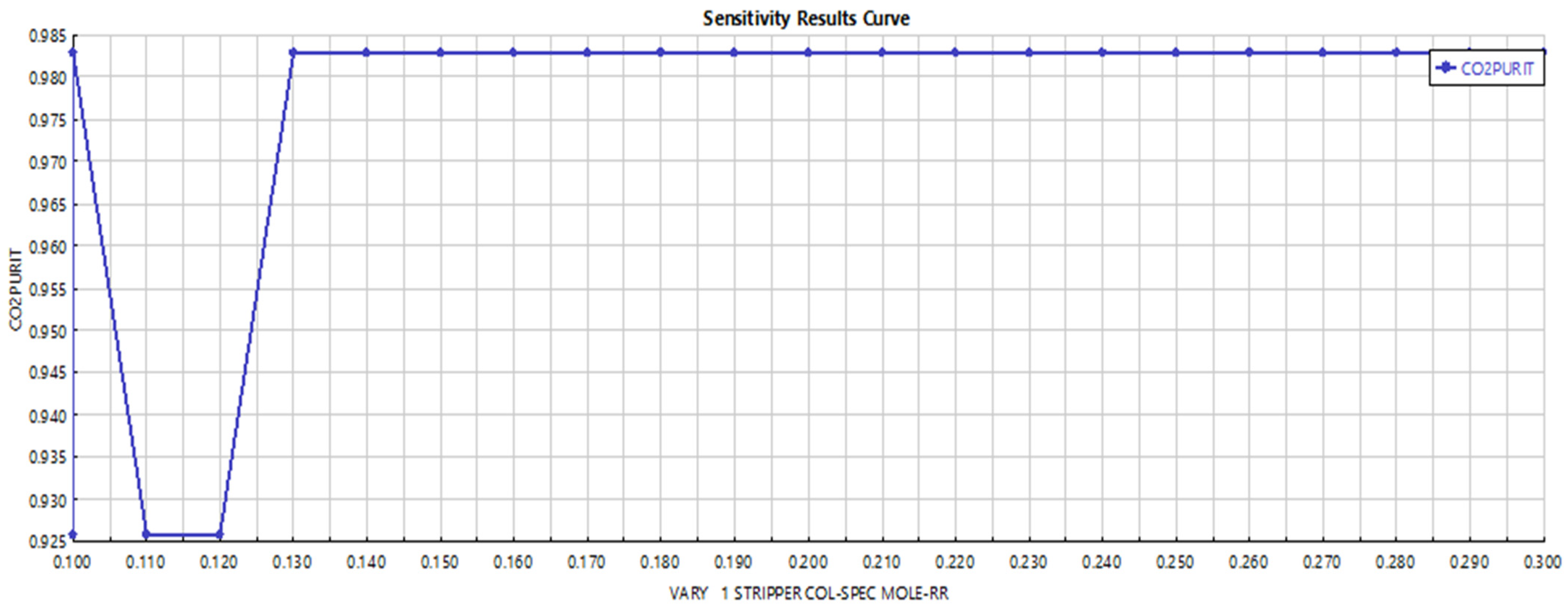Screen dimensions: 1568x610
Task: Select the data point at 0.160 on curve
Action: coord(514,52)
